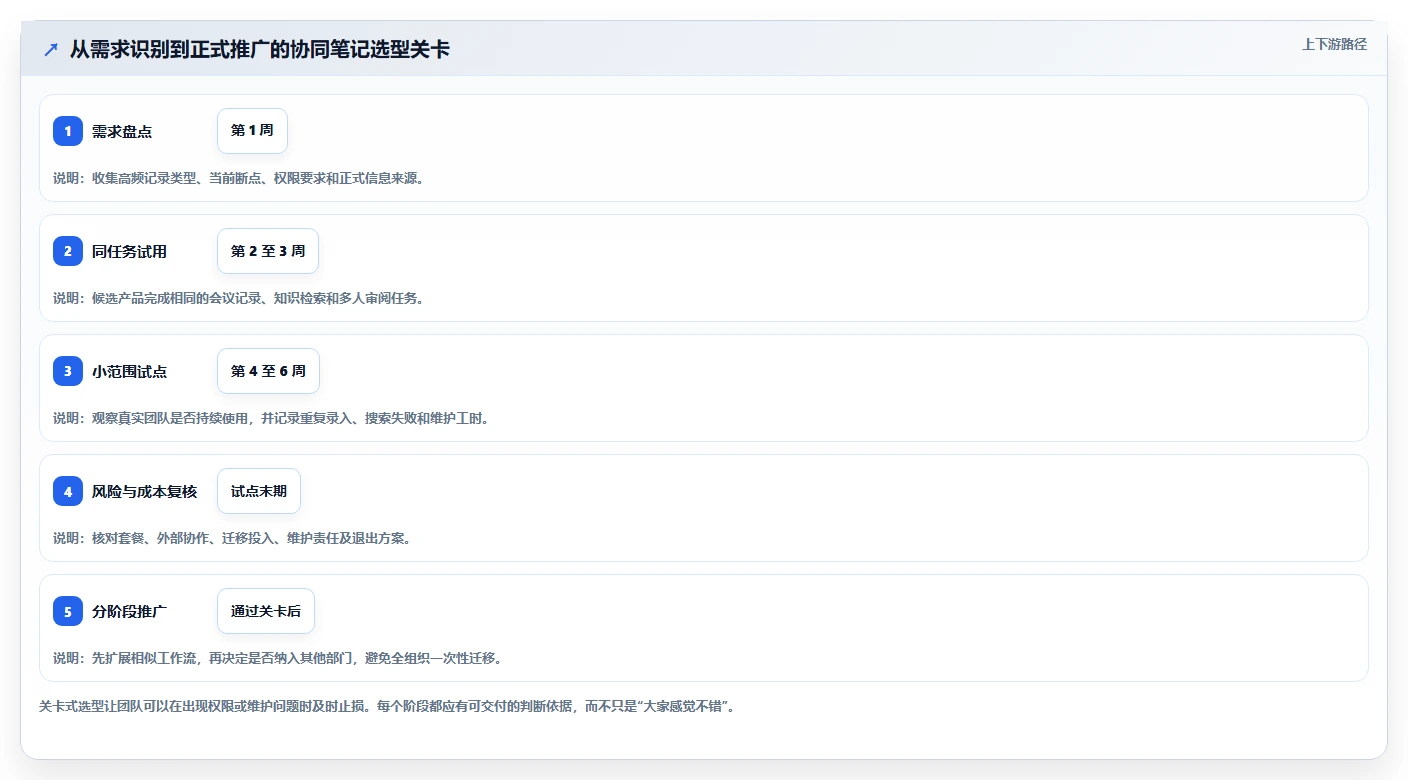
Task: Select the 通过关卡后 chip
Action: [266, 611]
